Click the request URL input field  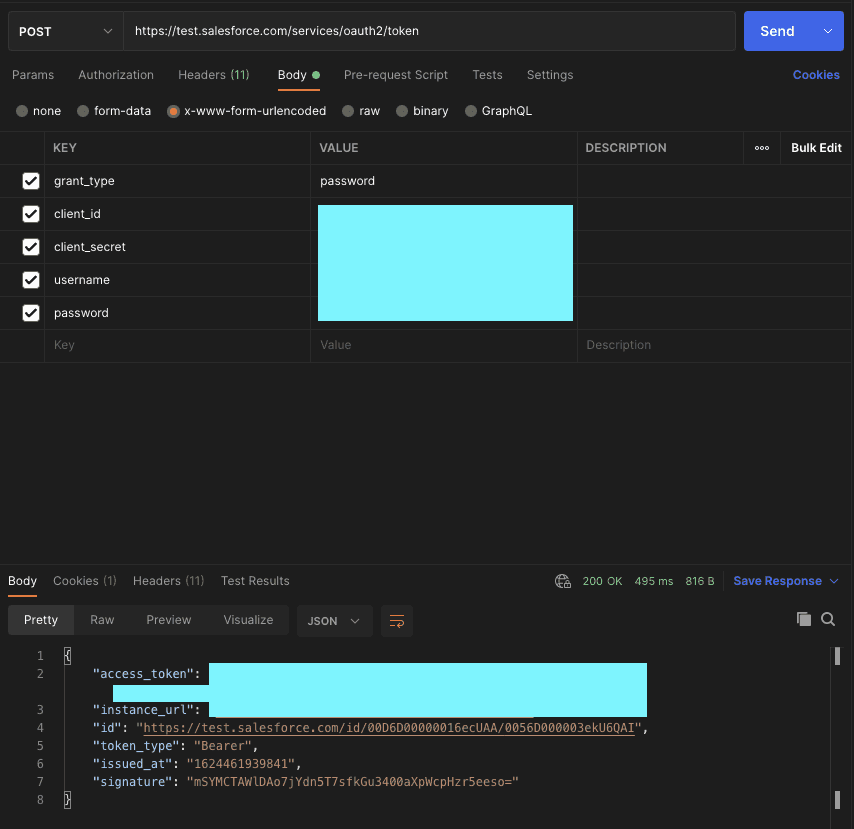429,31
